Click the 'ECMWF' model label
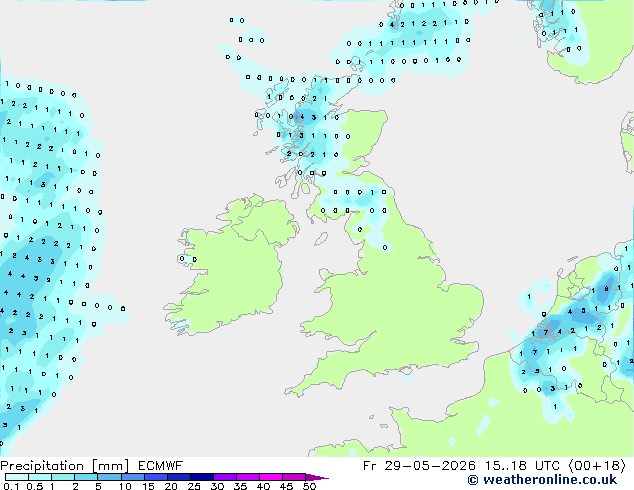Screen dimensions: 634x490 [161, 466]
